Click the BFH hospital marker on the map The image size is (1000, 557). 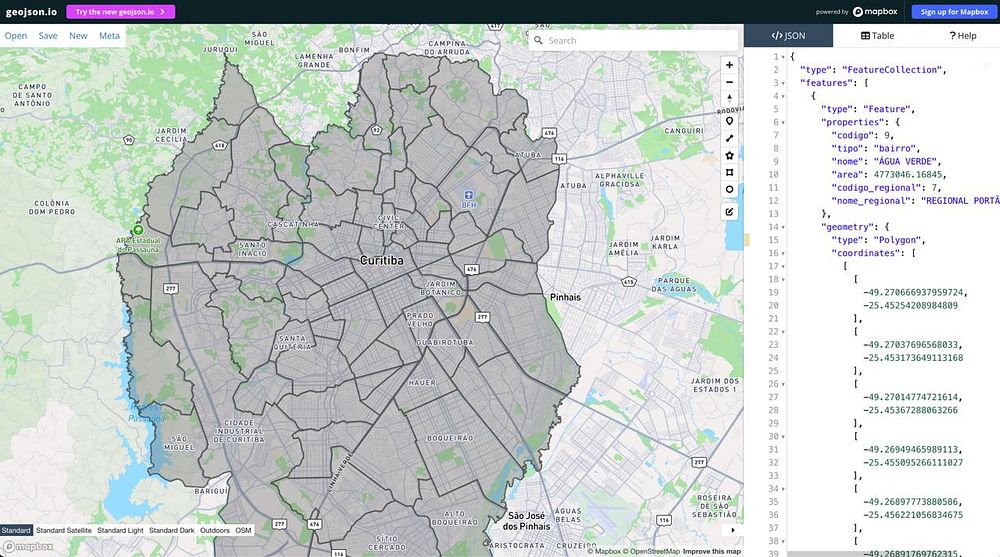[469, 195]
